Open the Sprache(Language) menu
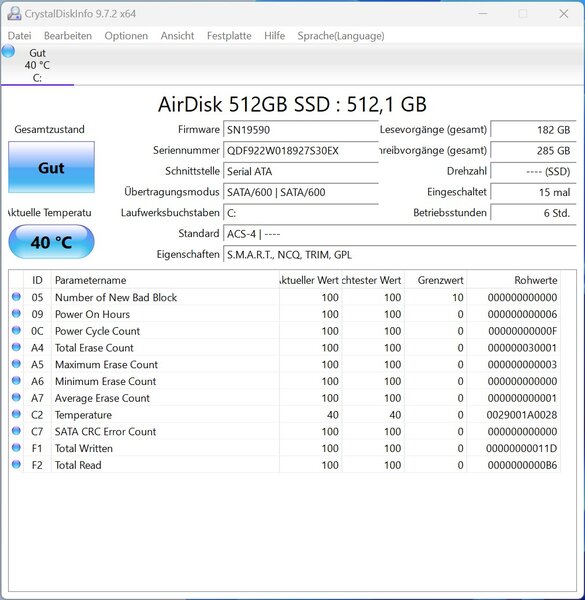 tap(341, 36)
